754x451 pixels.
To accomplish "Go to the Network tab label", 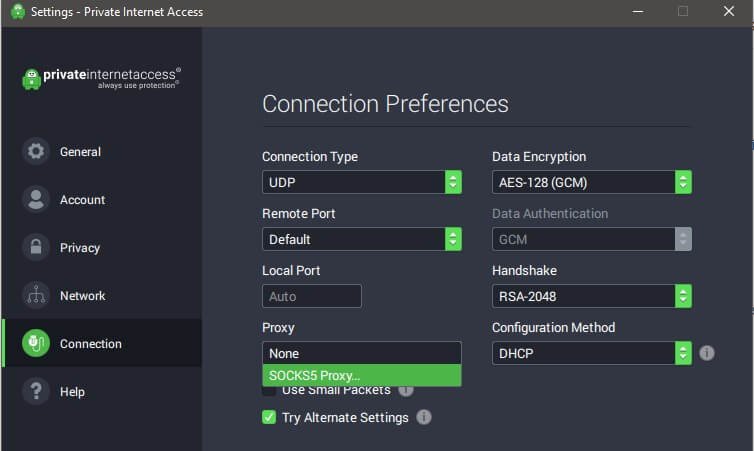I will (x=82, y=296).
